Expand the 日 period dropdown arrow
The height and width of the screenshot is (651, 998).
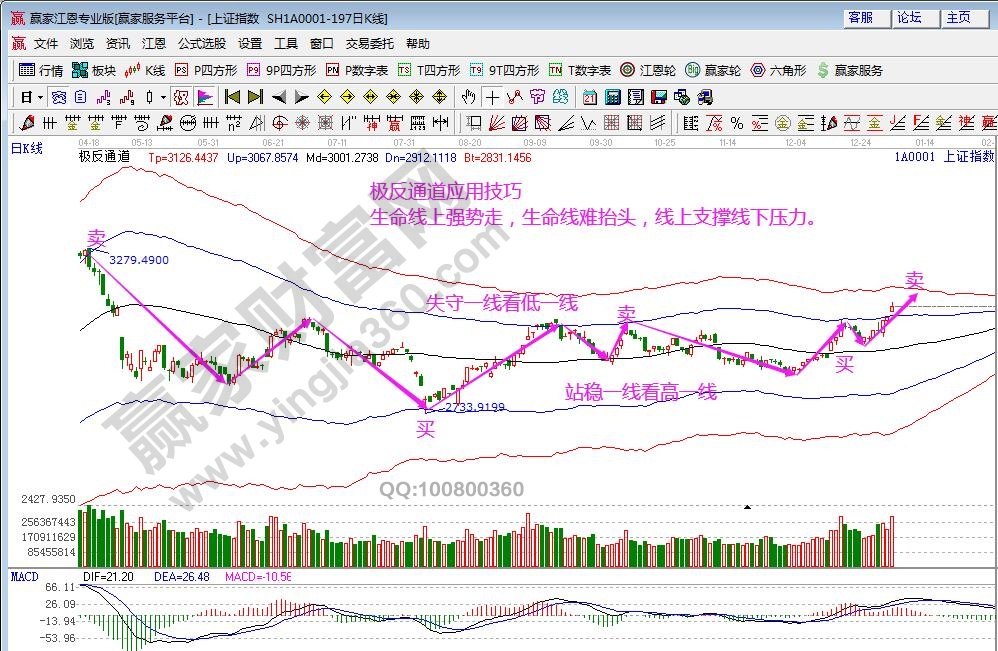(x=40, y=97)
